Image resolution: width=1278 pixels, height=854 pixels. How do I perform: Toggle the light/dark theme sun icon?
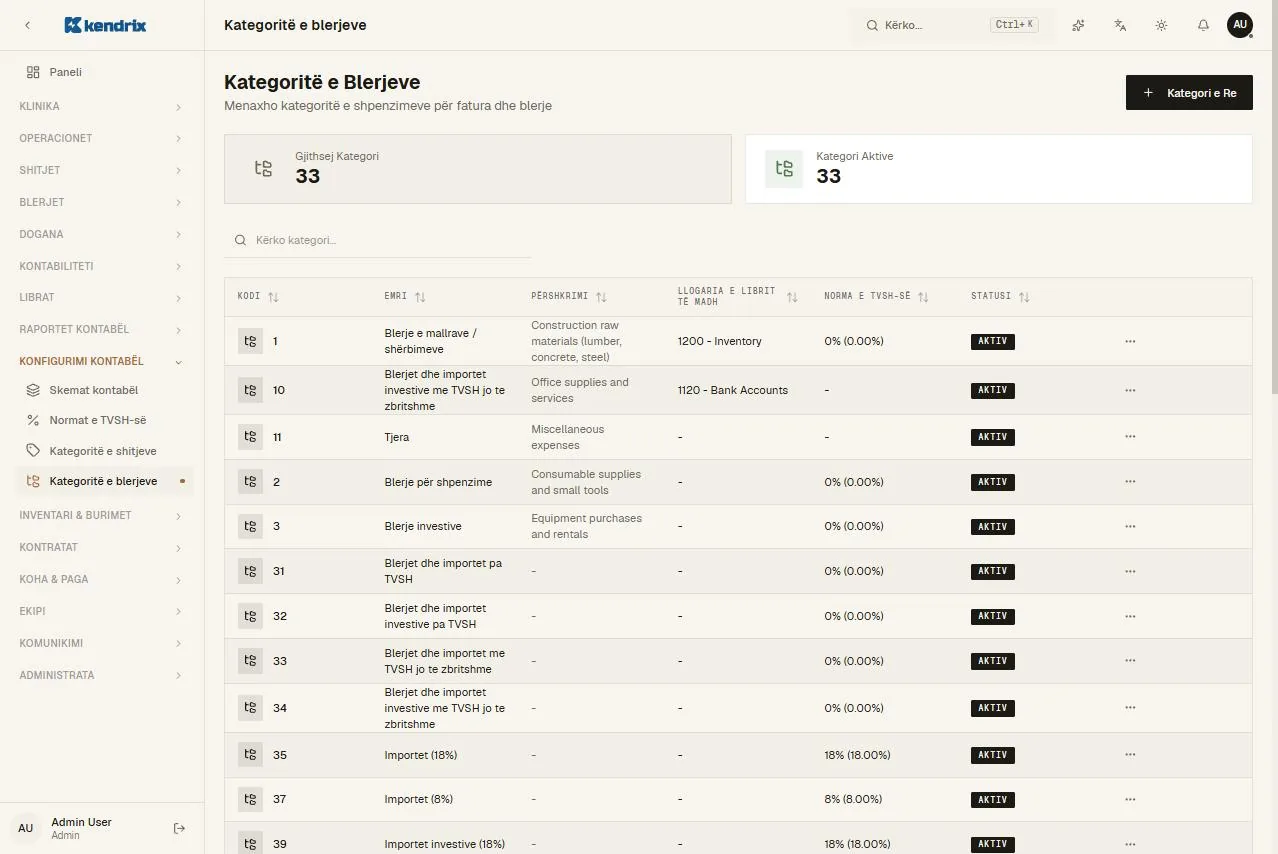pos(1161,25)
